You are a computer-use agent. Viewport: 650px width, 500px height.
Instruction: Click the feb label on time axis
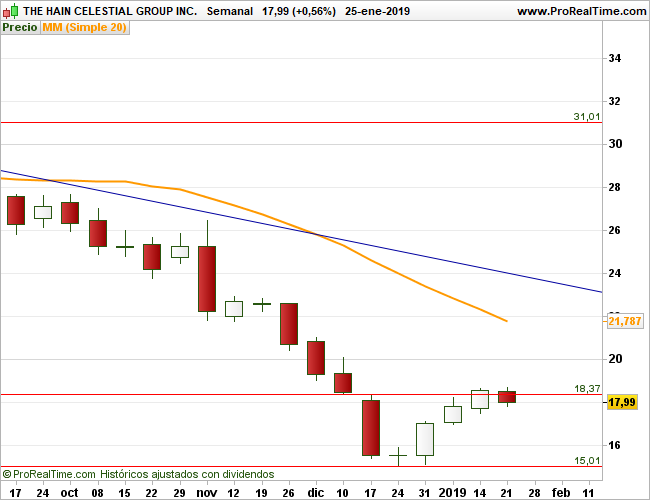561,493
